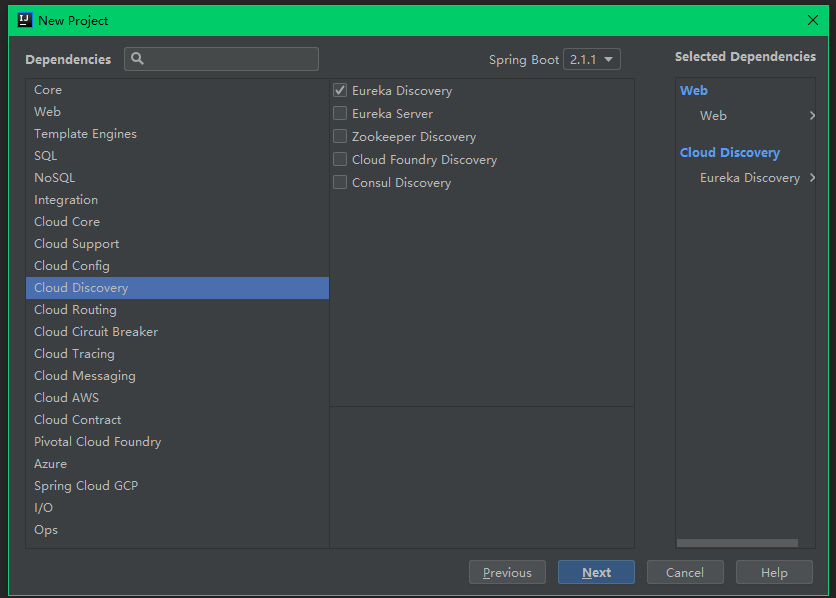Click the arrow beside selected Web dependency

coord(812,116)
